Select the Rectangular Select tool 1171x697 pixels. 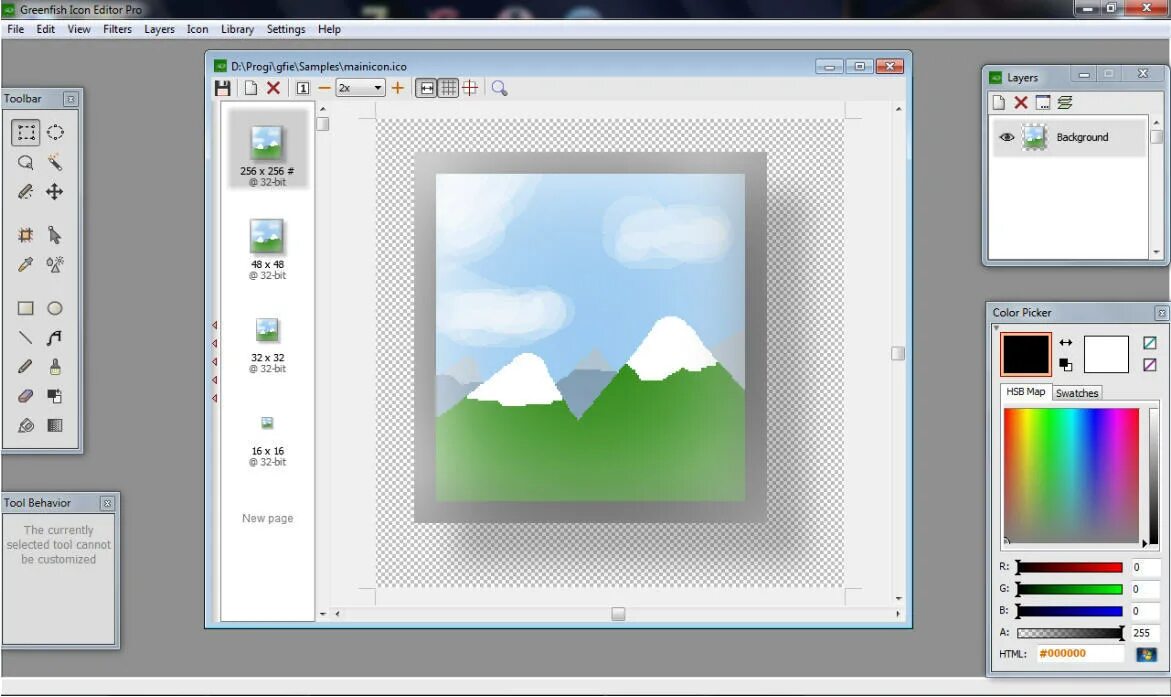point(26,131)
